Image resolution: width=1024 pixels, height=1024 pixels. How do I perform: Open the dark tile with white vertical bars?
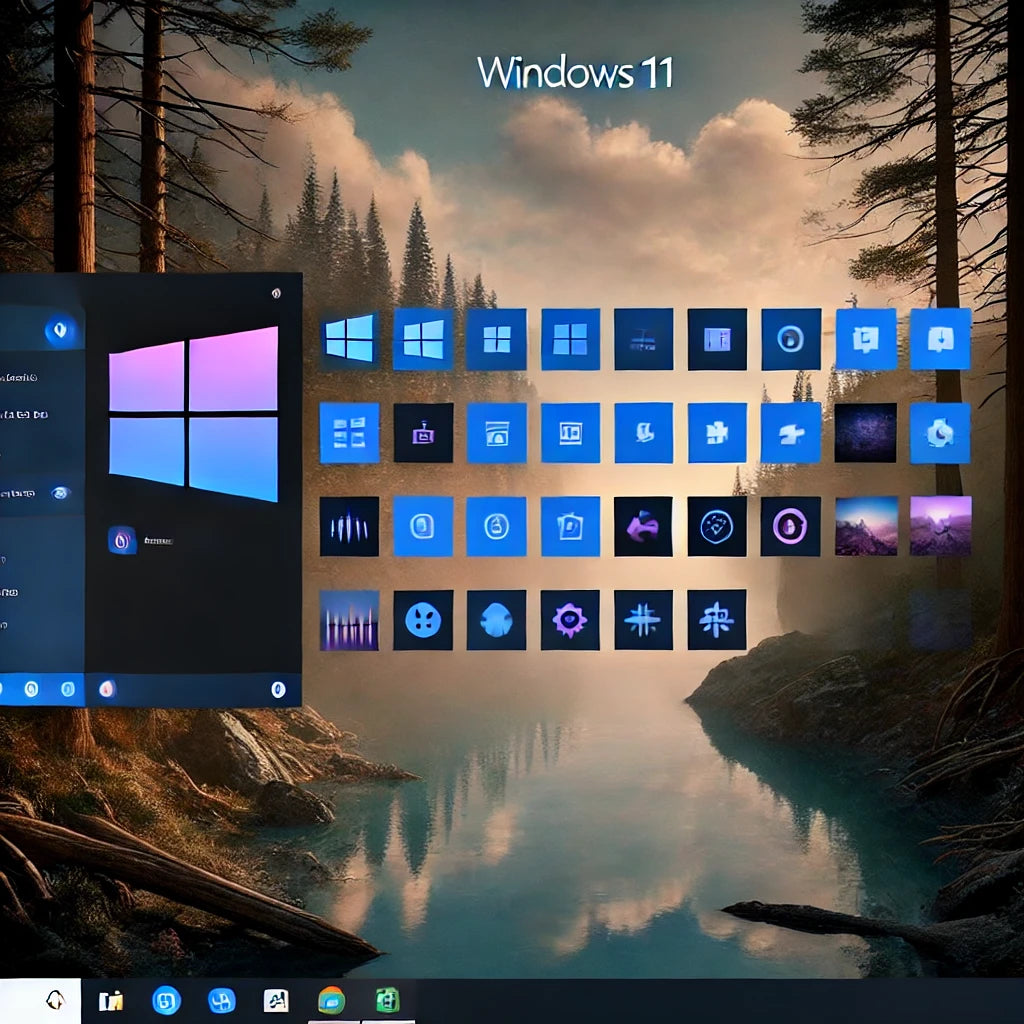tap(349, 526)
